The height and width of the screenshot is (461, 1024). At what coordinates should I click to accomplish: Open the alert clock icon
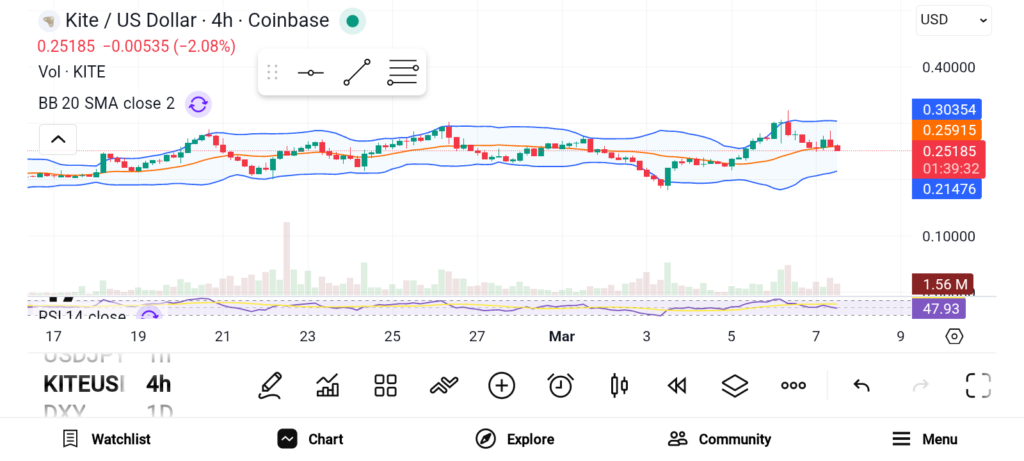tap(560, 385)
